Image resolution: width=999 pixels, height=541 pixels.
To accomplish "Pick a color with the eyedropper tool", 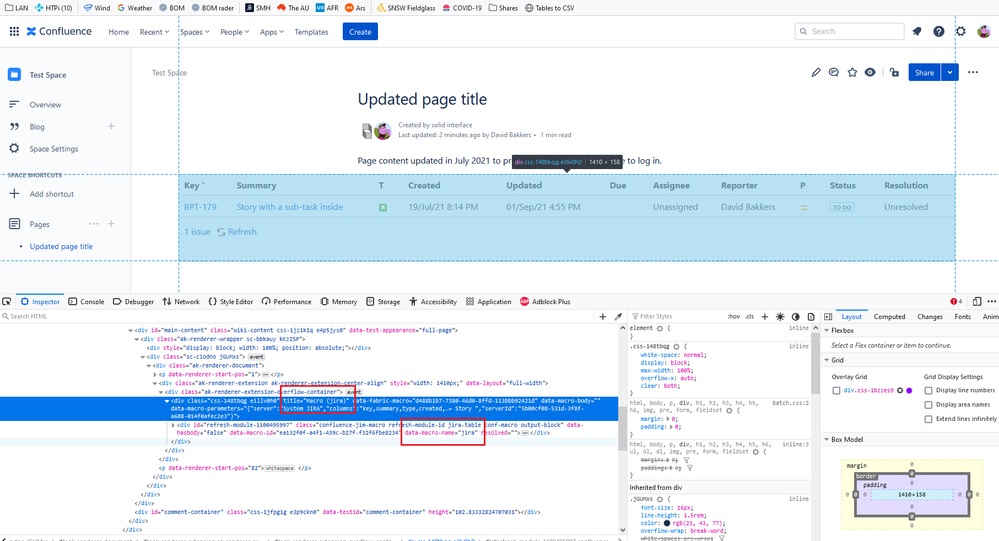I will click(618, 316).
